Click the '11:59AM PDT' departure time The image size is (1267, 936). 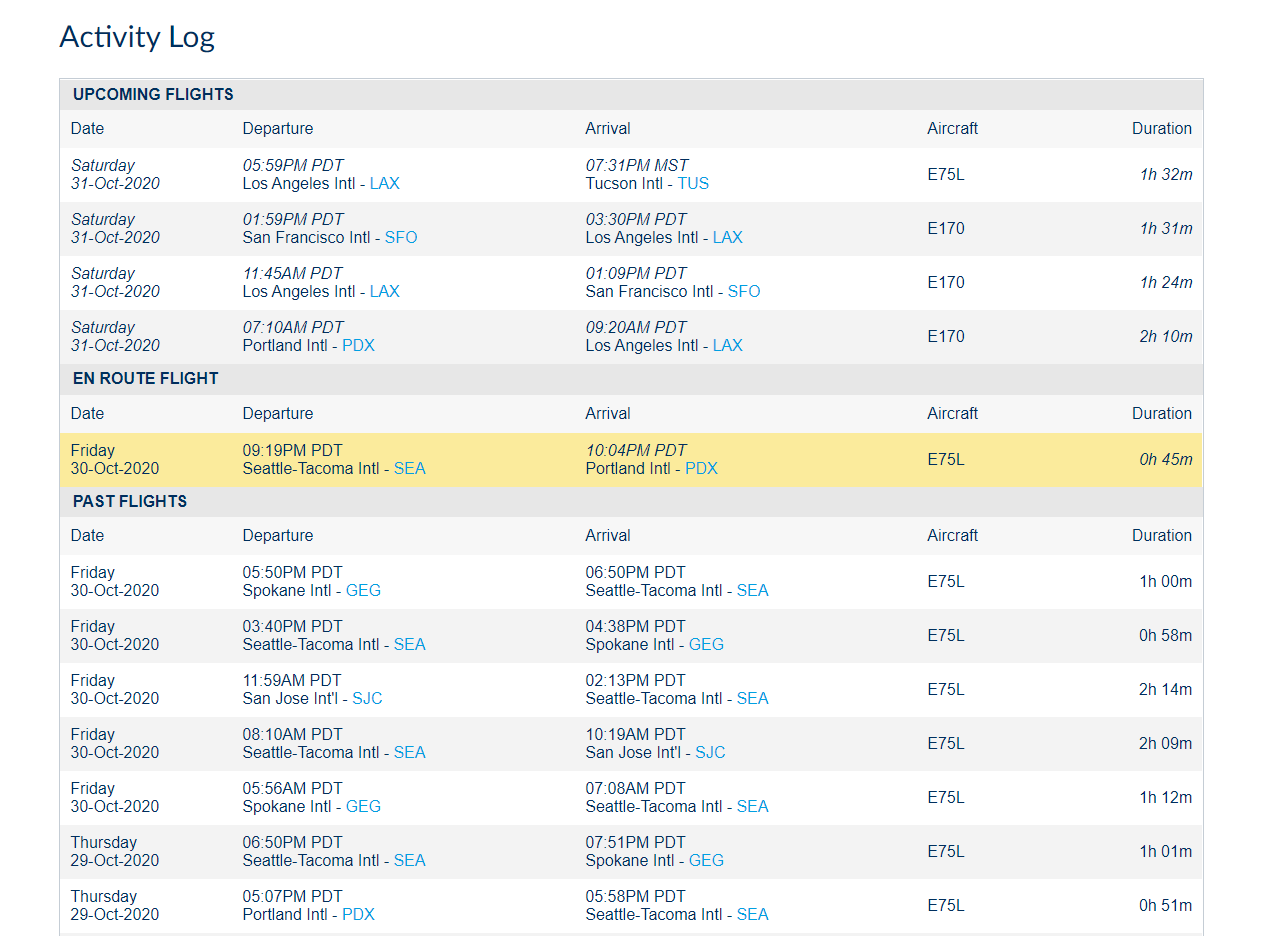(x=292, y=681)
